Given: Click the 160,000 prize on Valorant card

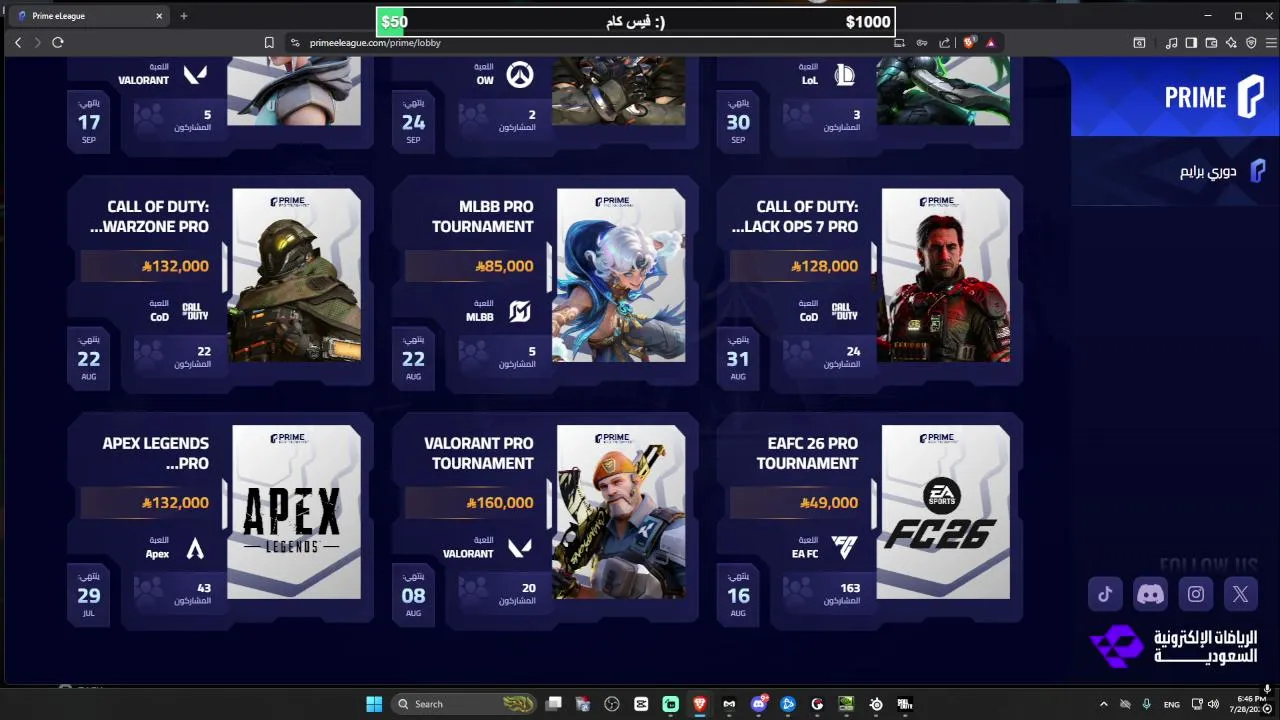Looking at the screenshot, I should click(x=500, y=503).
